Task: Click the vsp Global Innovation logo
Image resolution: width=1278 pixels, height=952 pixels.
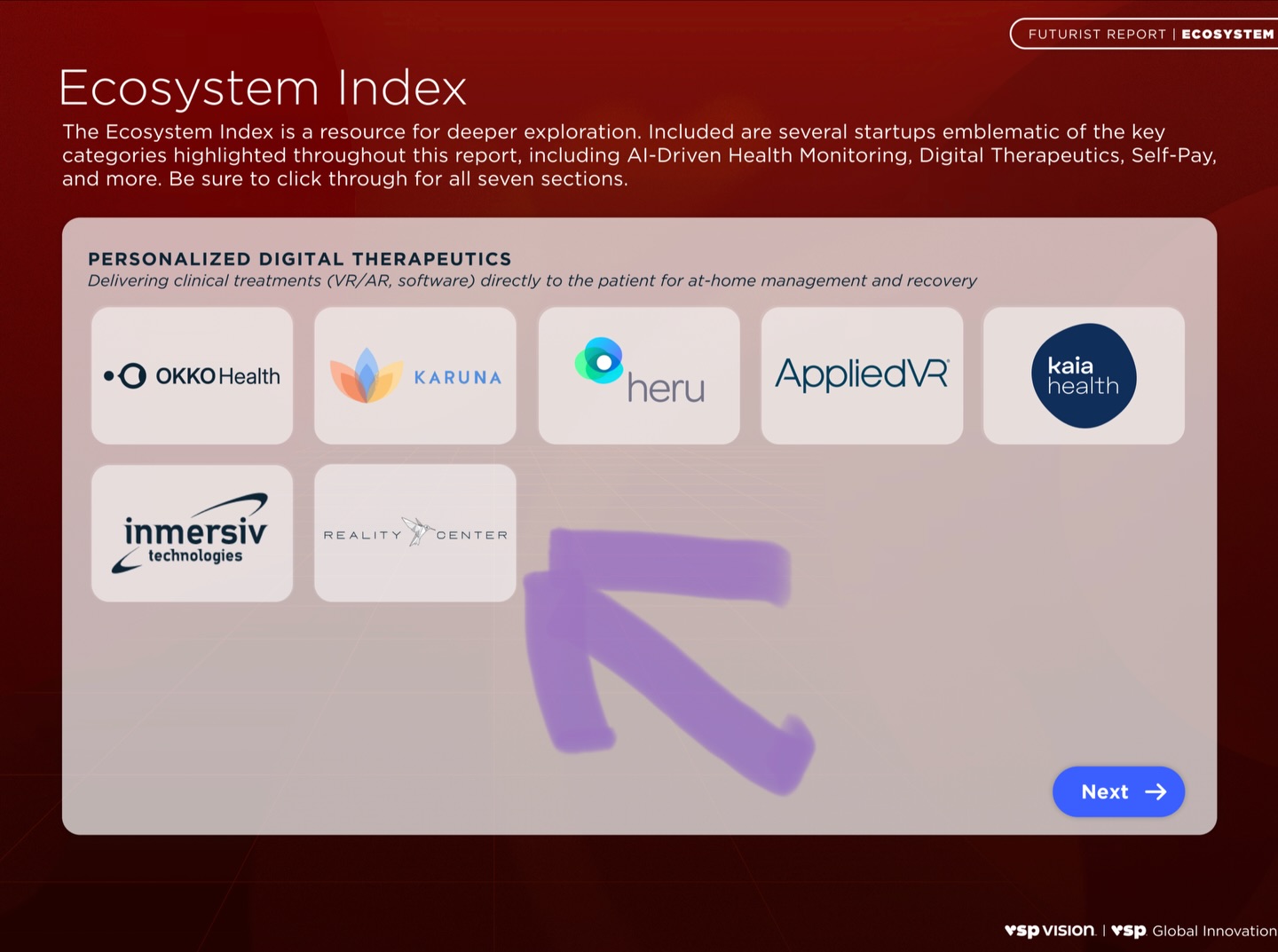Action: coord(1194,930)
